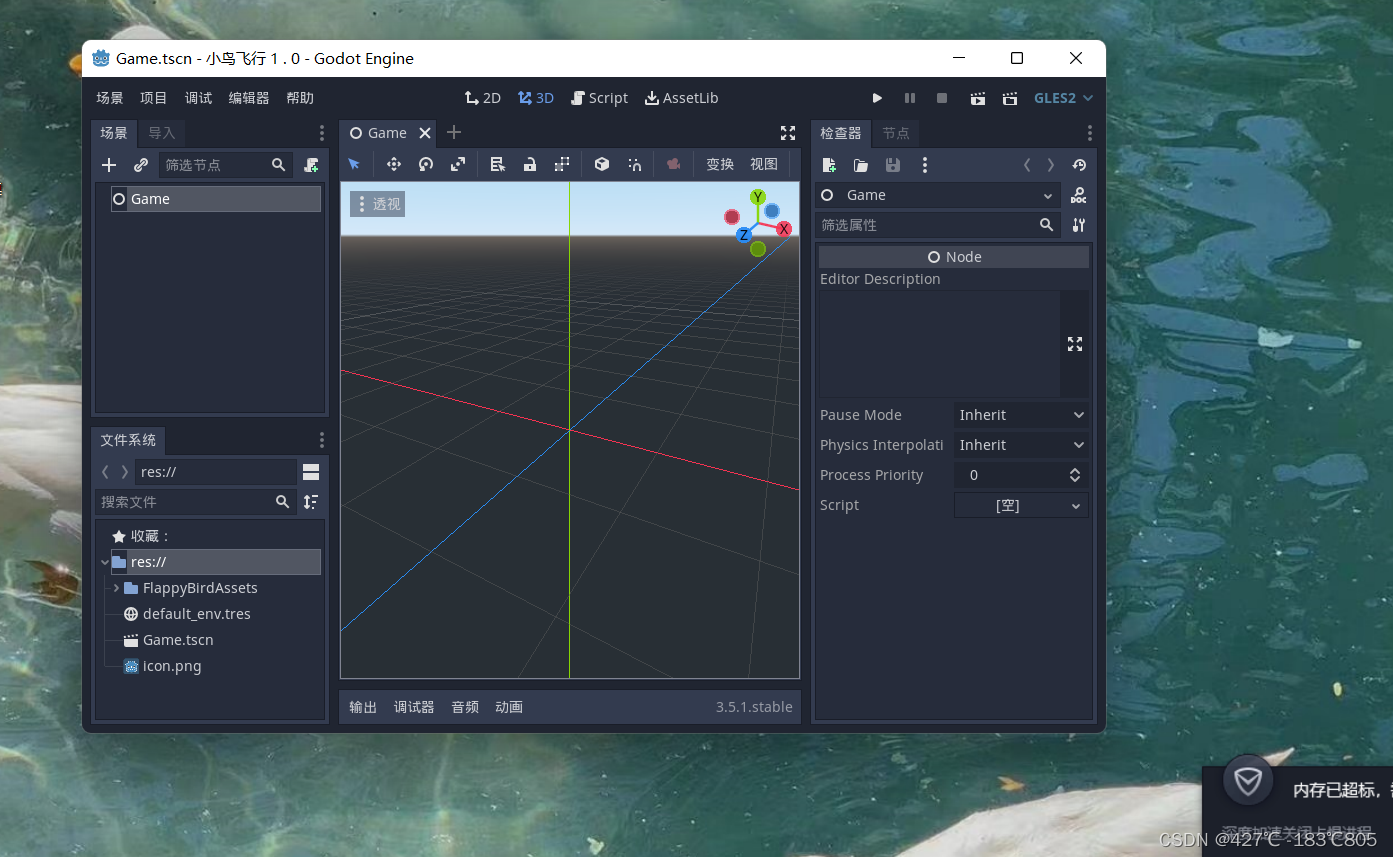Go back in filesystem path history
1393x857 pixels.
105,471
